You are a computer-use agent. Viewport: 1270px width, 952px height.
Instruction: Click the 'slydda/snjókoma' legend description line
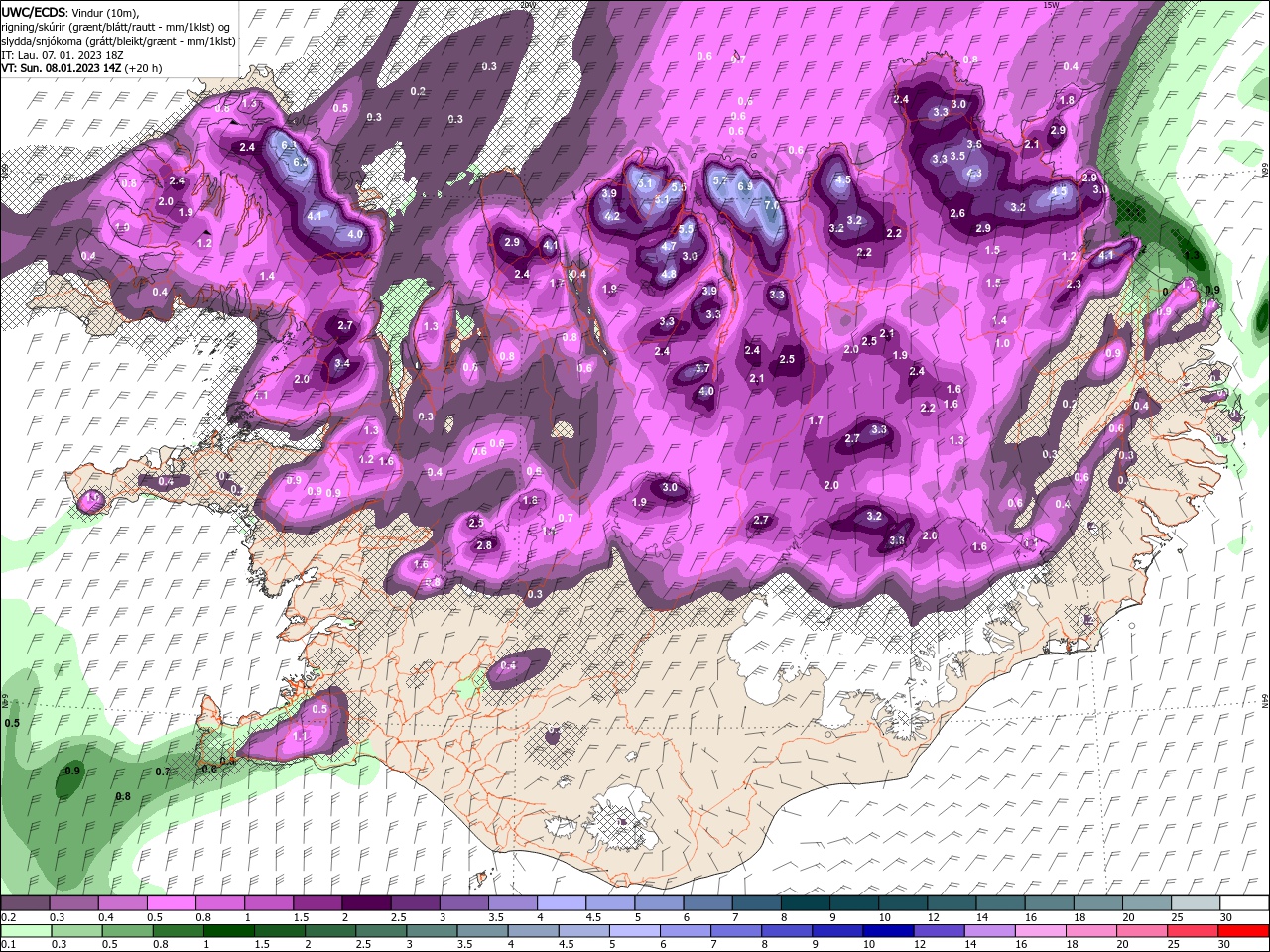click(x=118, y=41)
